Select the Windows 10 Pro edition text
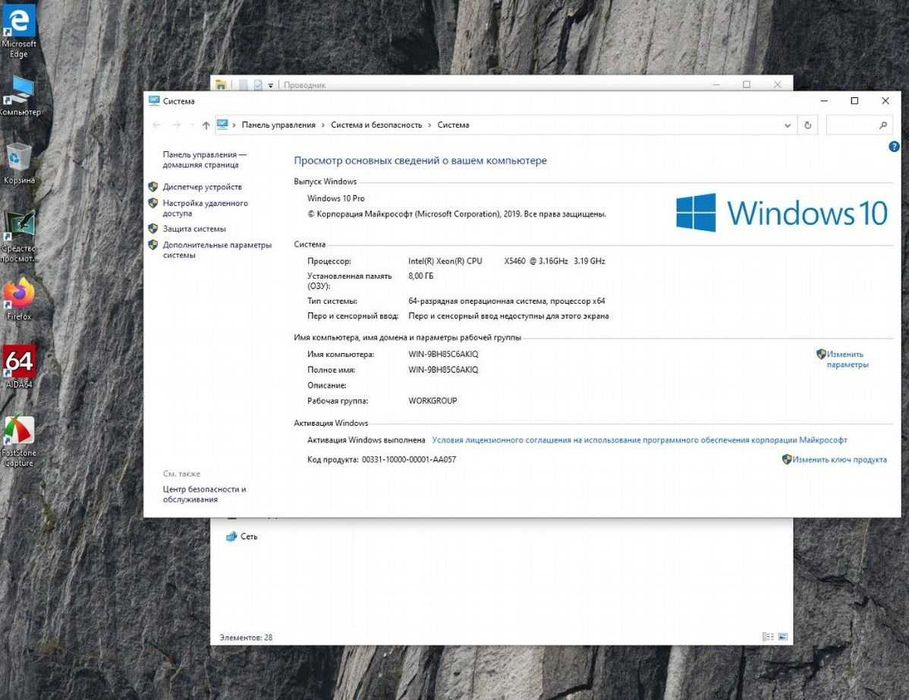Screen dimensions: 909x700 336,198
